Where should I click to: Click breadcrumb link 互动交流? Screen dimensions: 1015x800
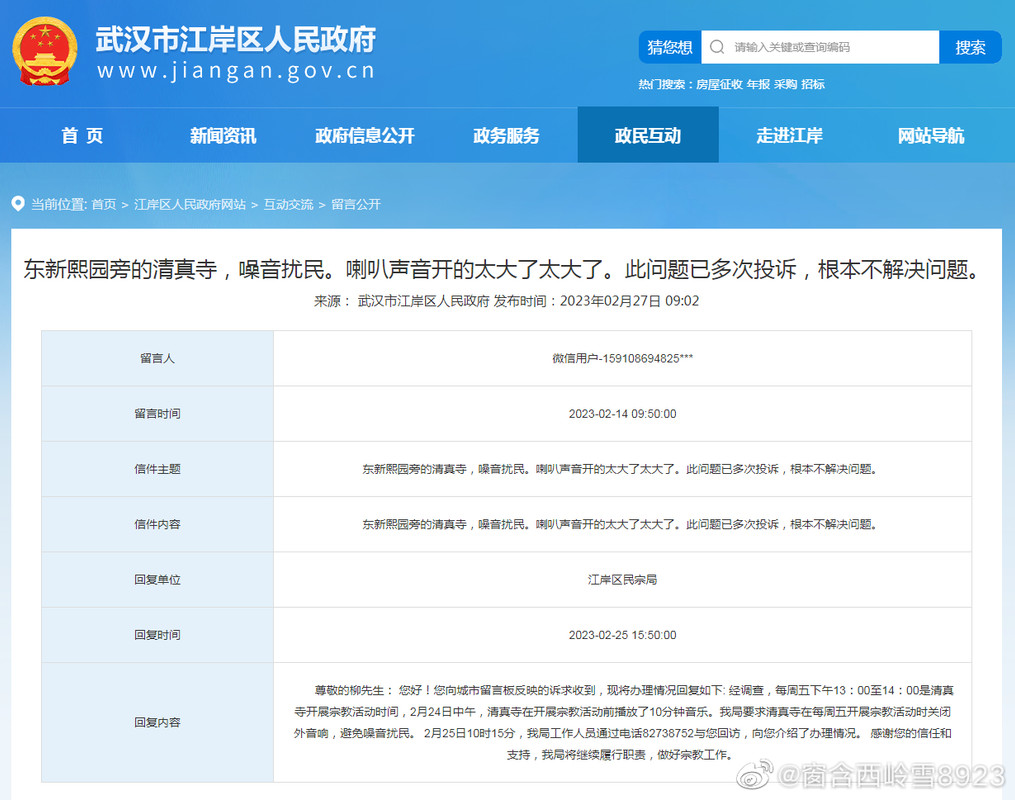(288, 205)
